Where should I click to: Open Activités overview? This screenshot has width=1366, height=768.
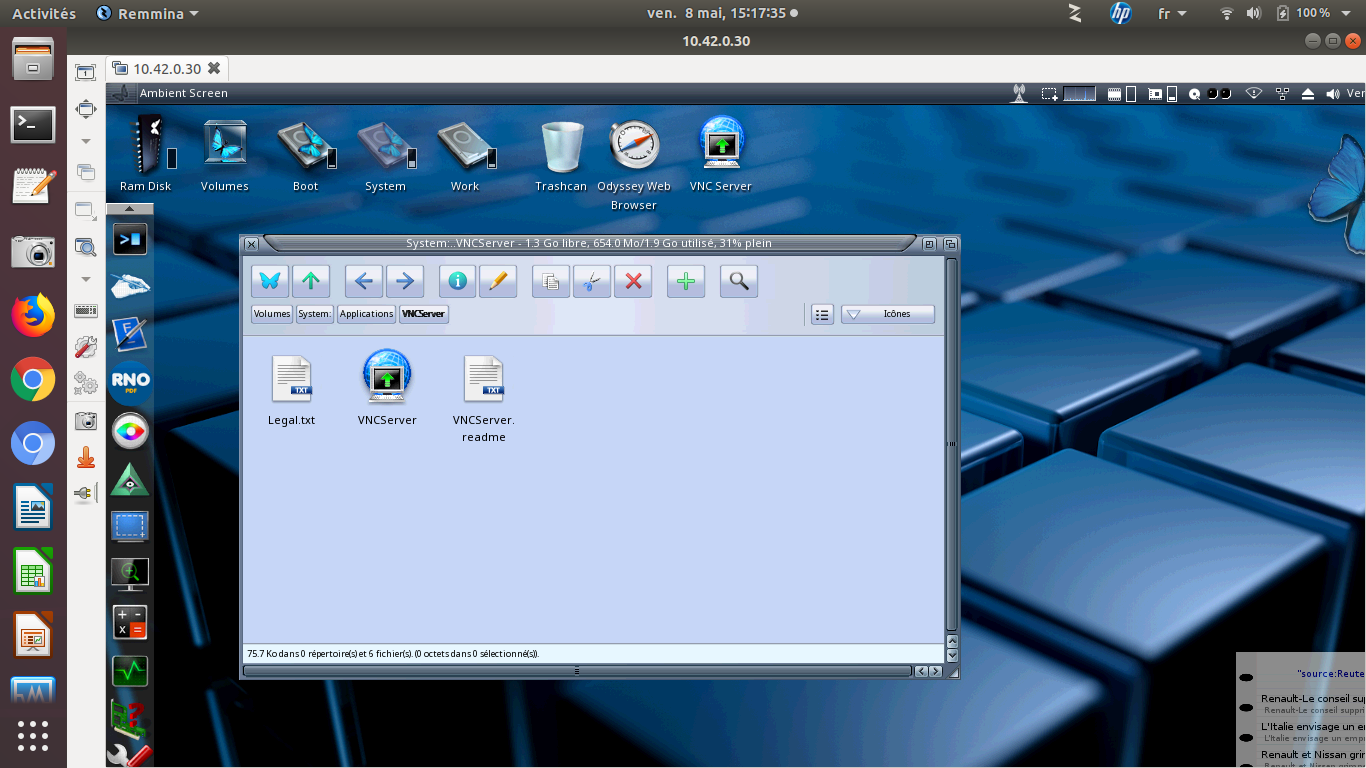pyautogui.click(x=44, y=13)
